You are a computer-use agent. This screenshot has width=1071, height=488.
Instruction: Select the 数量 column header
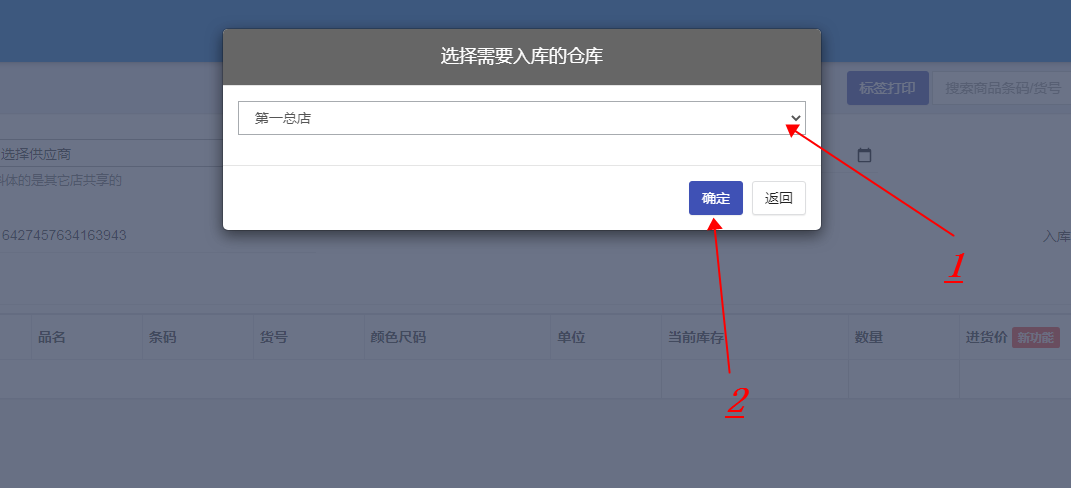pos(869,337)
